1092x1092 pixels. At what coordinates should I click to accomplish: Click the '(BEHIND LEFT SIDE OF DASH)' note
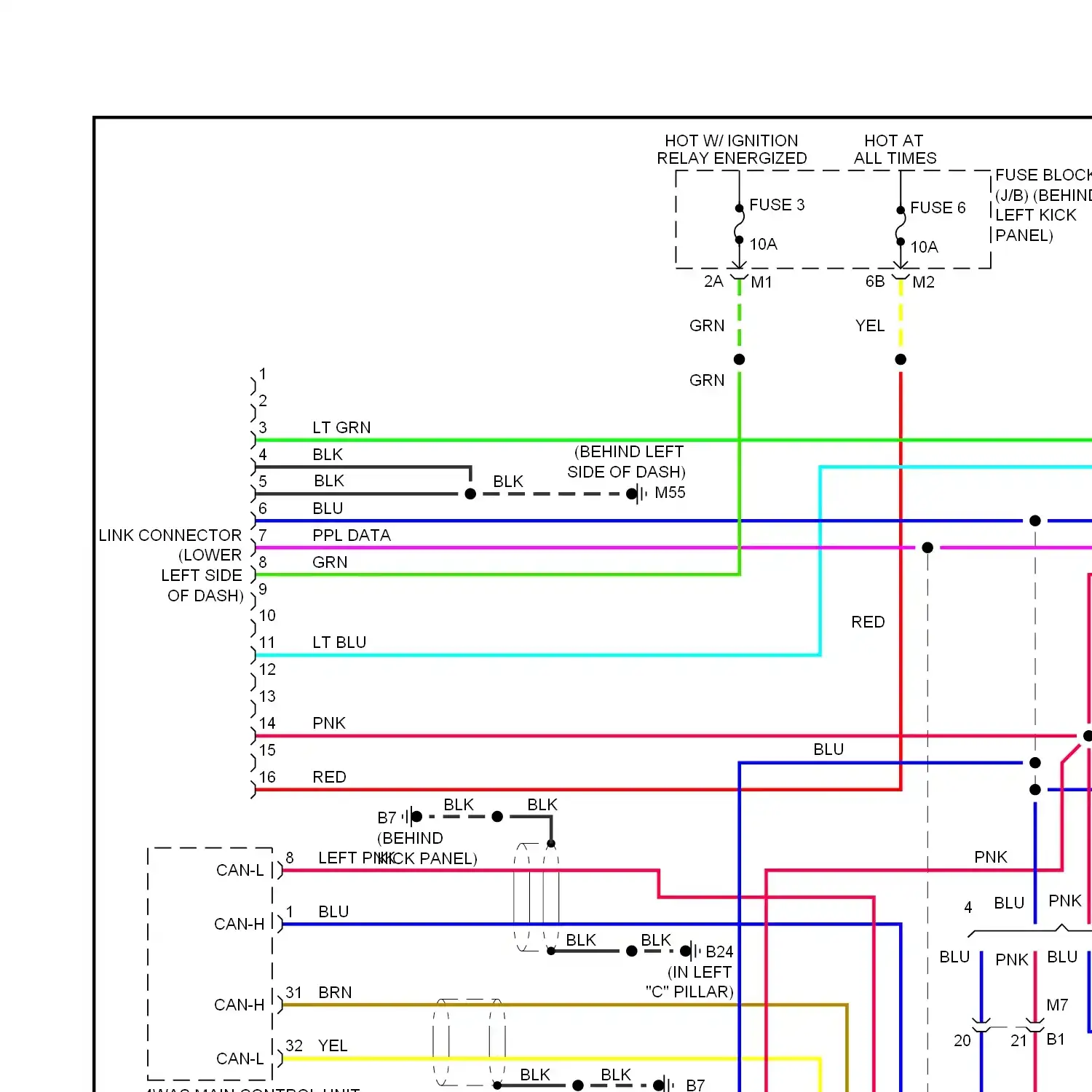point(627,462)
